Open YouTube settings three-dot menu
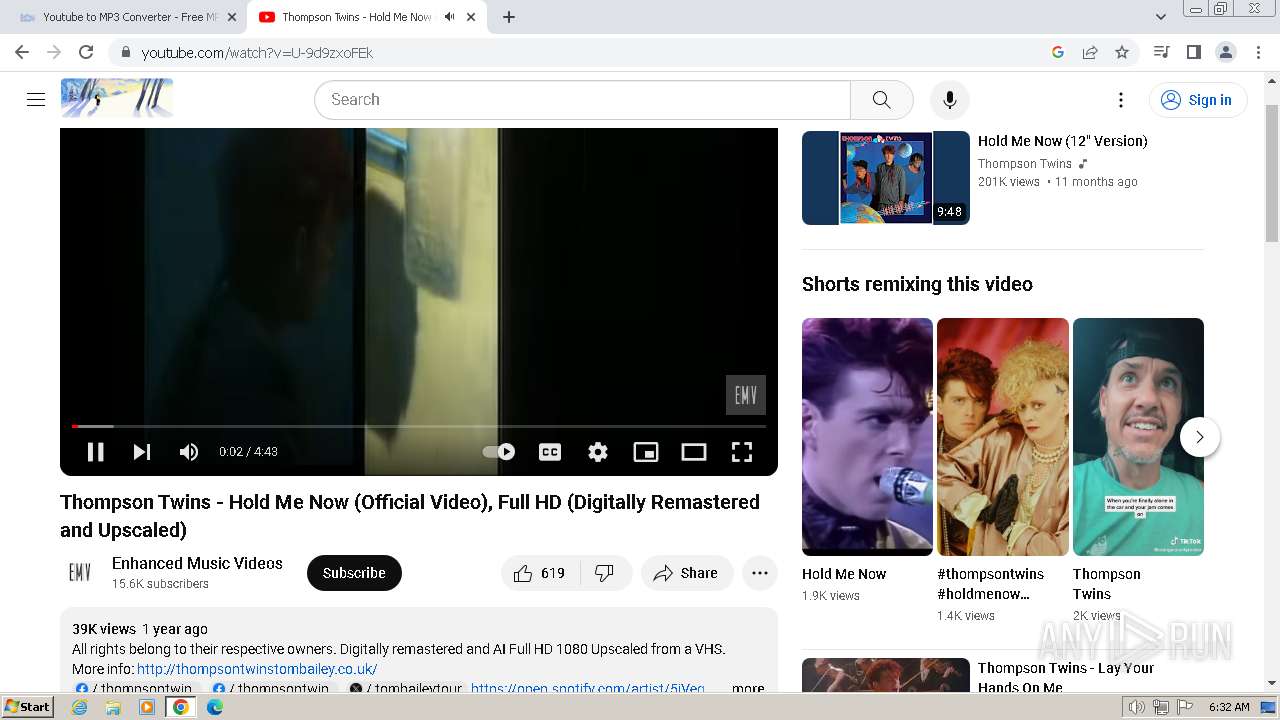 tap(1121, 100)
